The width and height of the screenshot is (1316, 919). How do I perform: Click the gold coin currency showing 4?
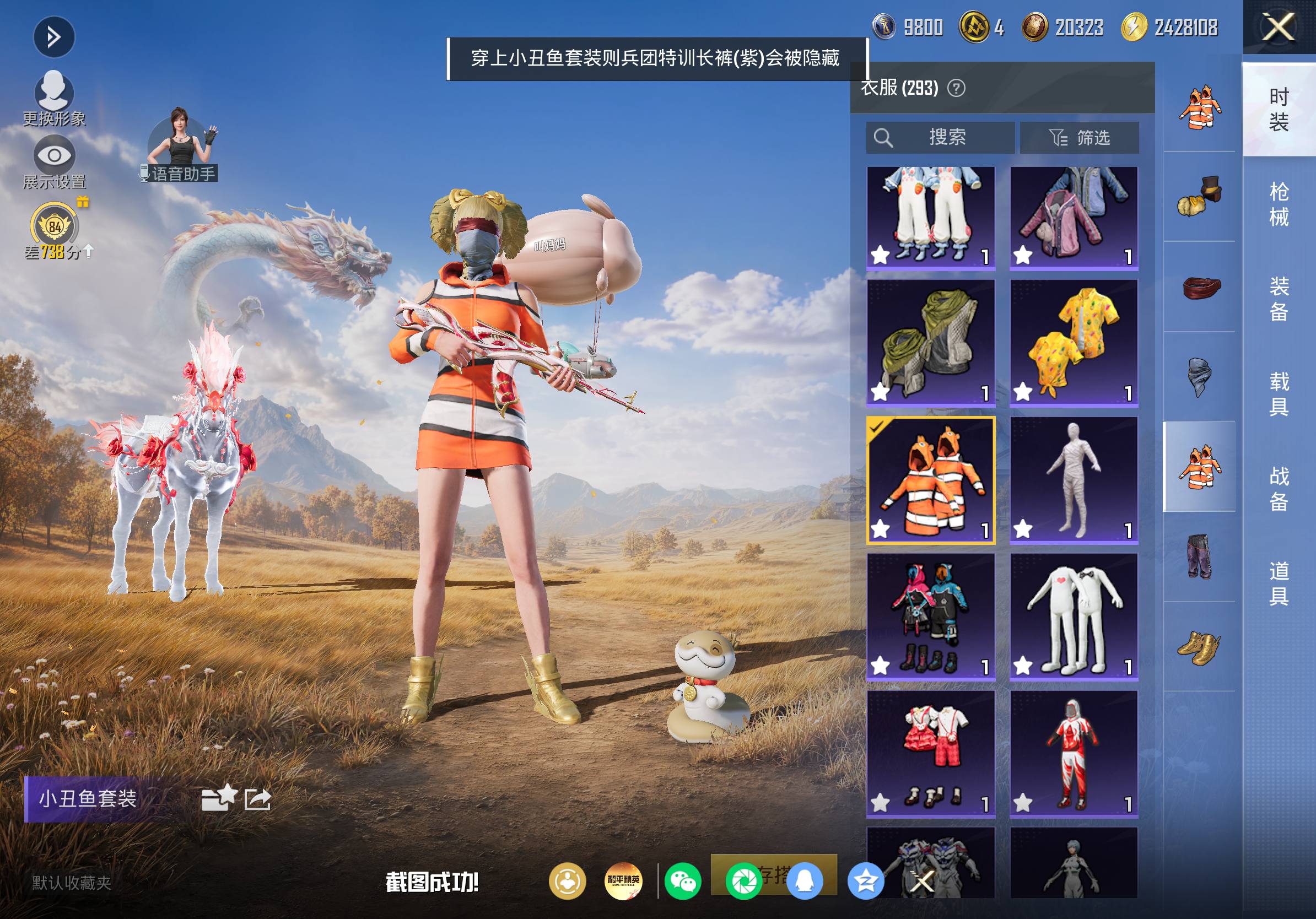[974, 27]
